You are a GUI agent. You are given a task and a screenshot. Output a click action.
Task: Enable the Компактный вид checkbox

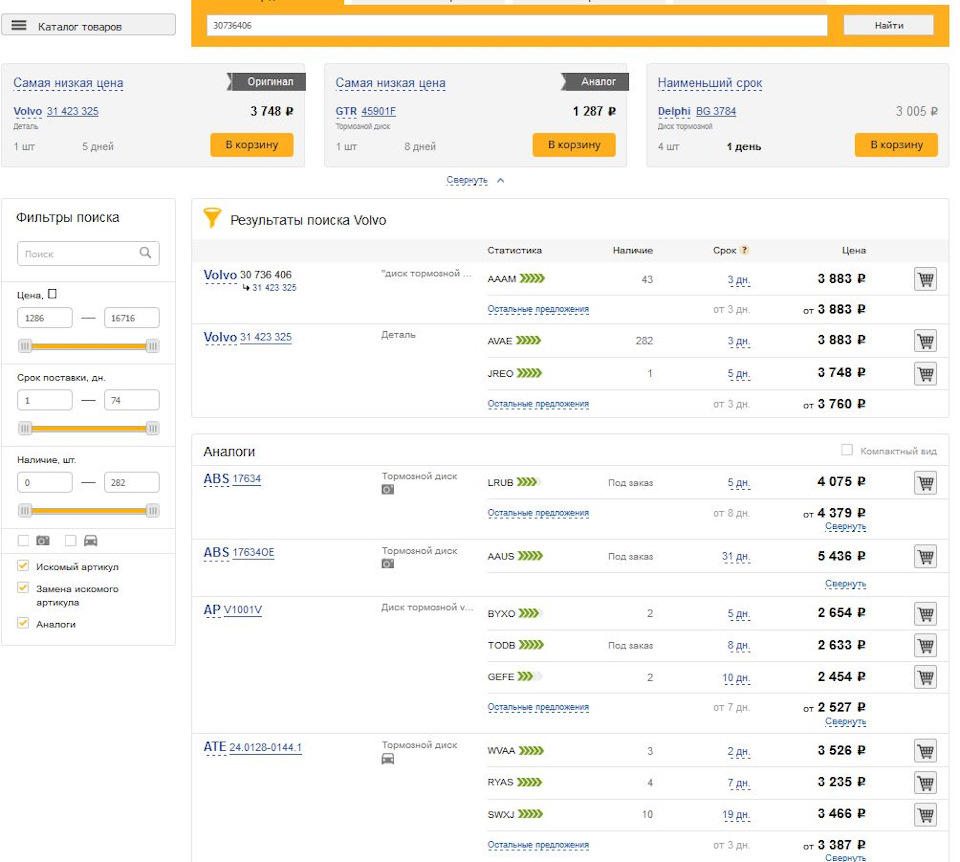click(847, 451)
